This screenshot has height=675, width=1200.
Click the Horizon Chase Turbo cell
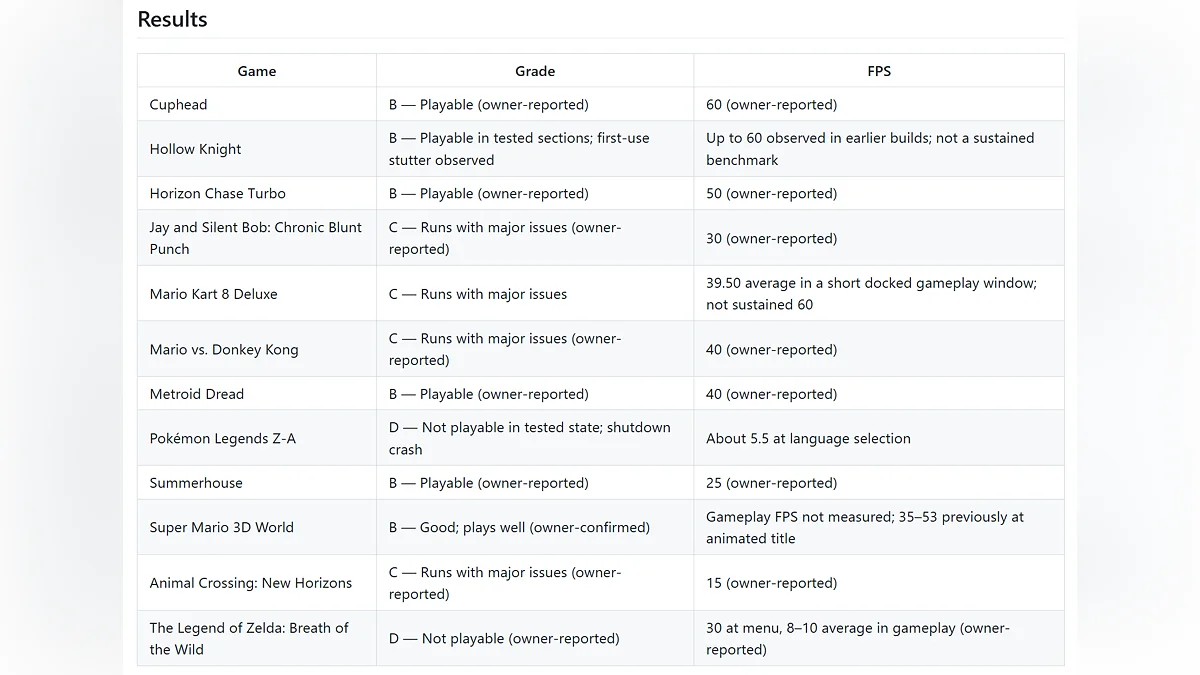[257, 193]
